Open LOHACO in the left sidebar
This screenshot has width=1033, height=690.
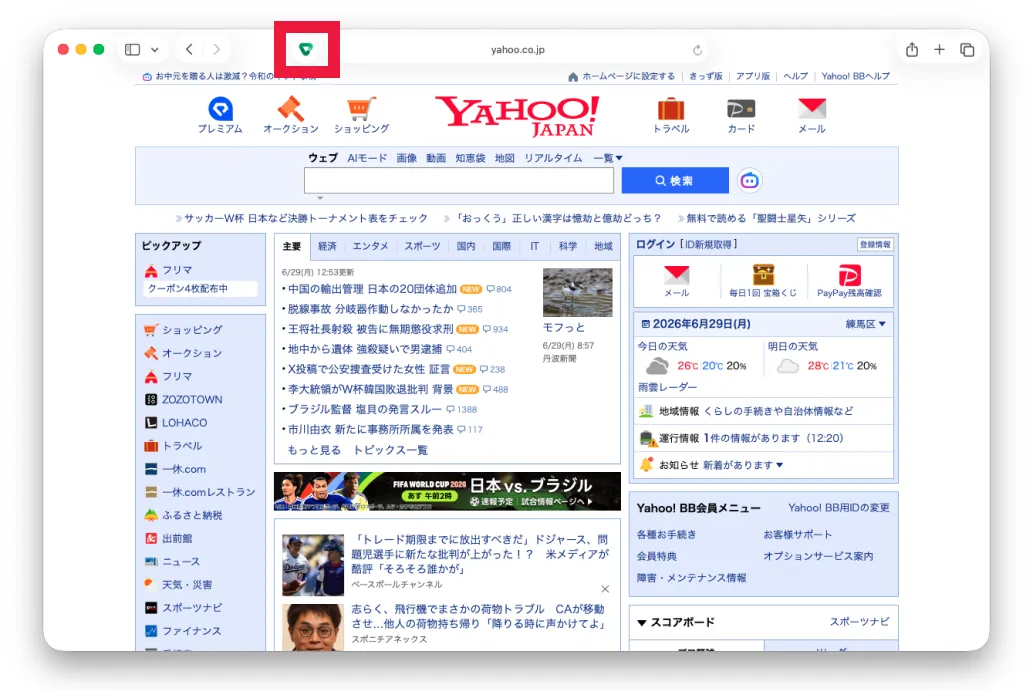184,422
